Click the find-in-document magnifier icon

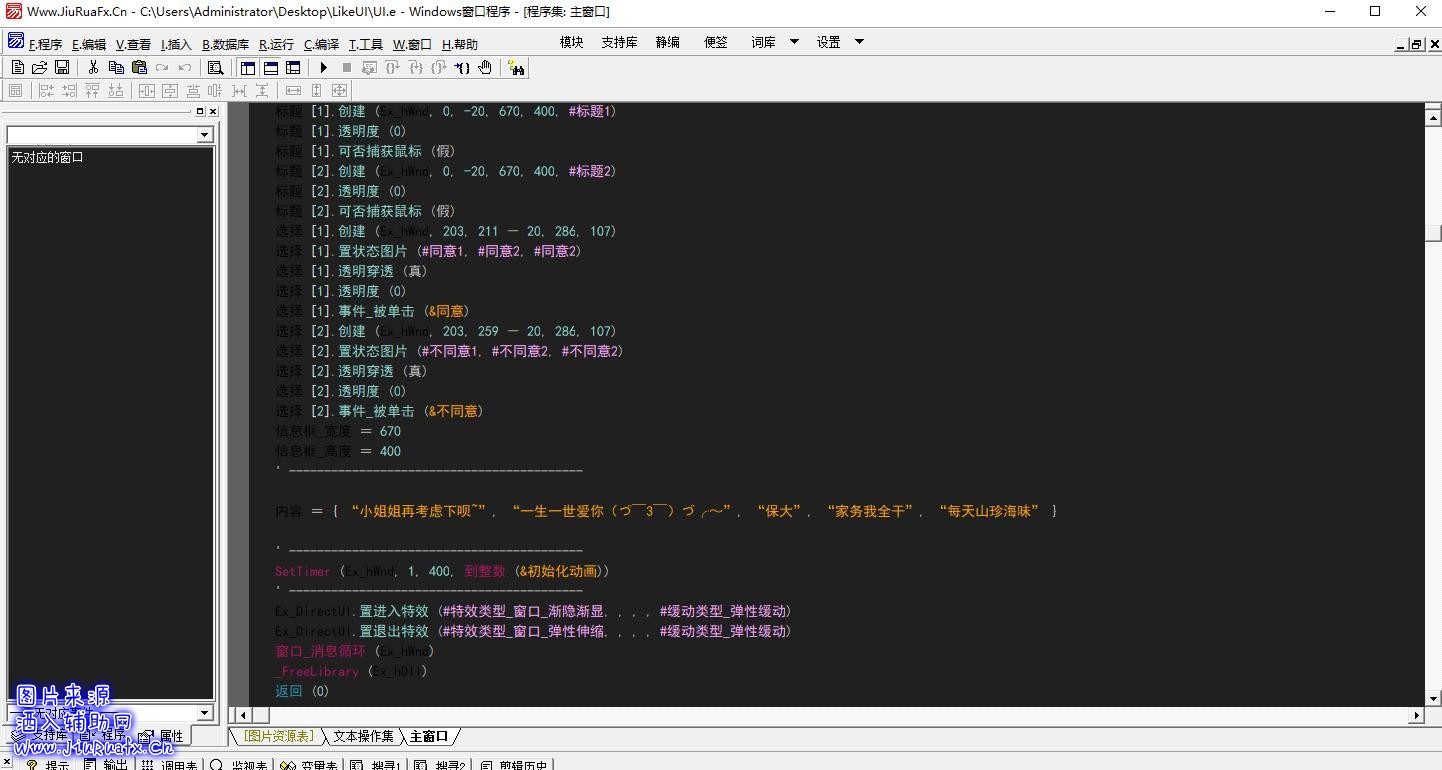215,68
